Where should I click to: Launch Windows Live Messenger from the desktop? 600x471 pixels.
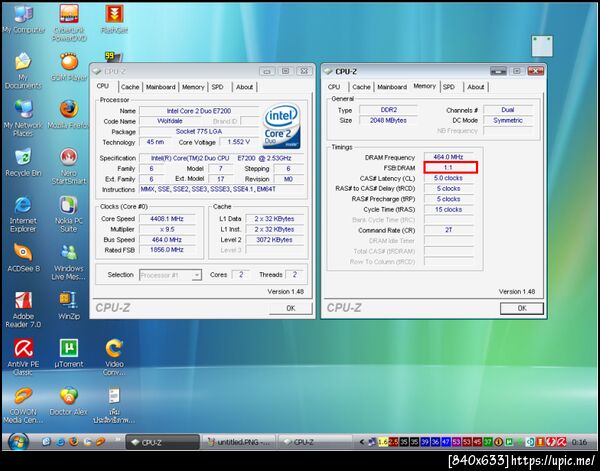tap(69, 261)
